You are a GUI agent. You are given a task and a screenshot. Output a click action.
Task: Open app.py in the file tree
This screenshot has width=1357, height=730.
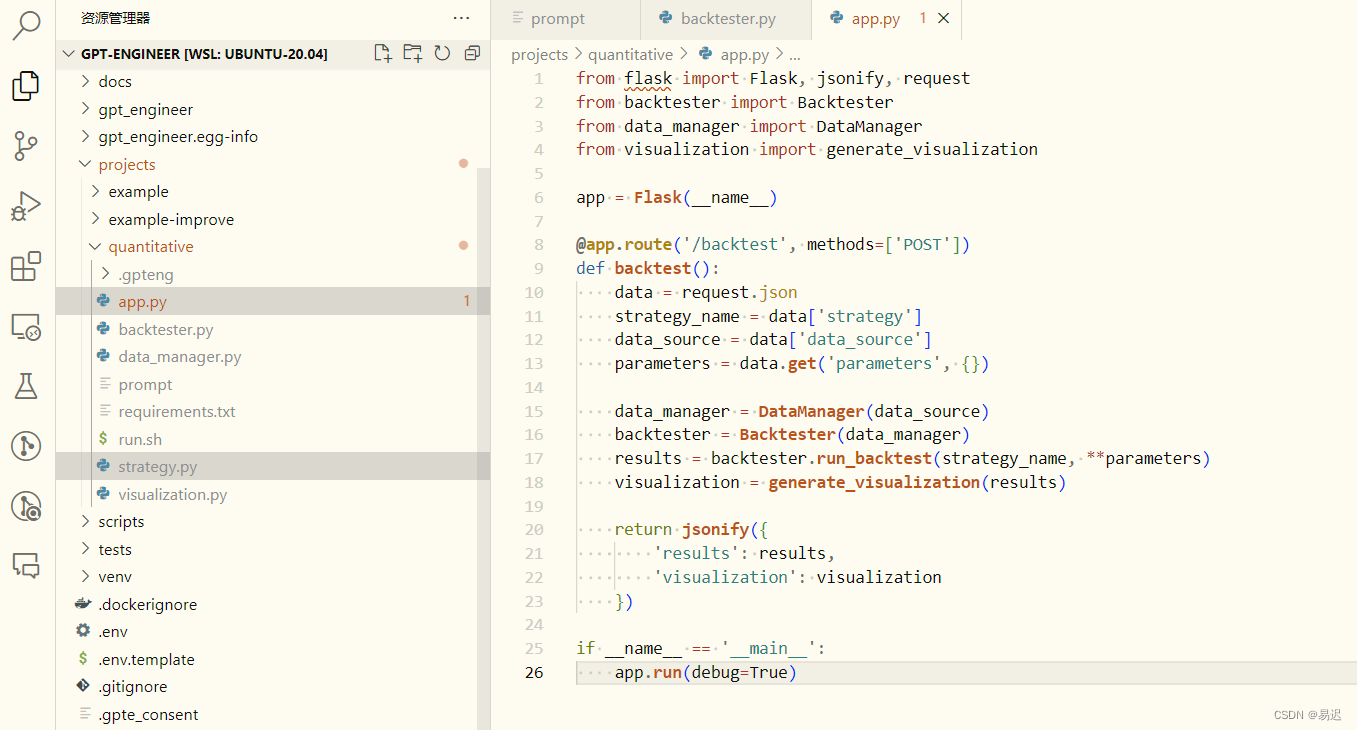273,301
